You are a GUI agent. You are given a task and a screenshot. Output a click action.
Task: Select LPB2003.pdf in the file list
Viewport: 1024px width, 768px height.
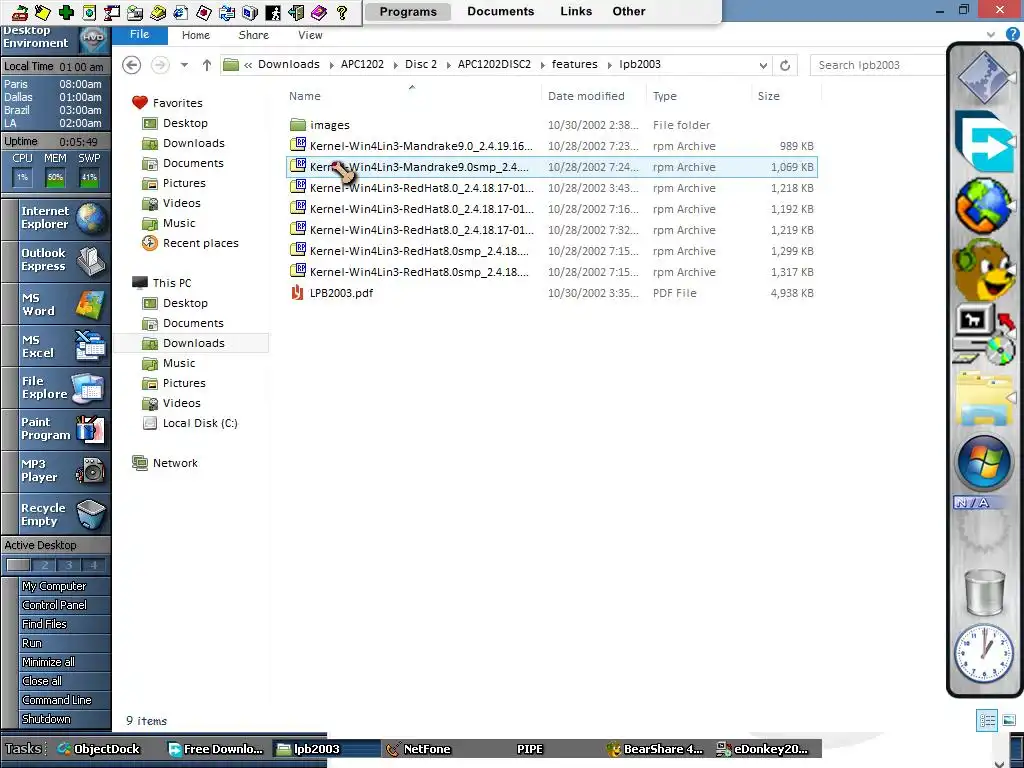point(552,293)
